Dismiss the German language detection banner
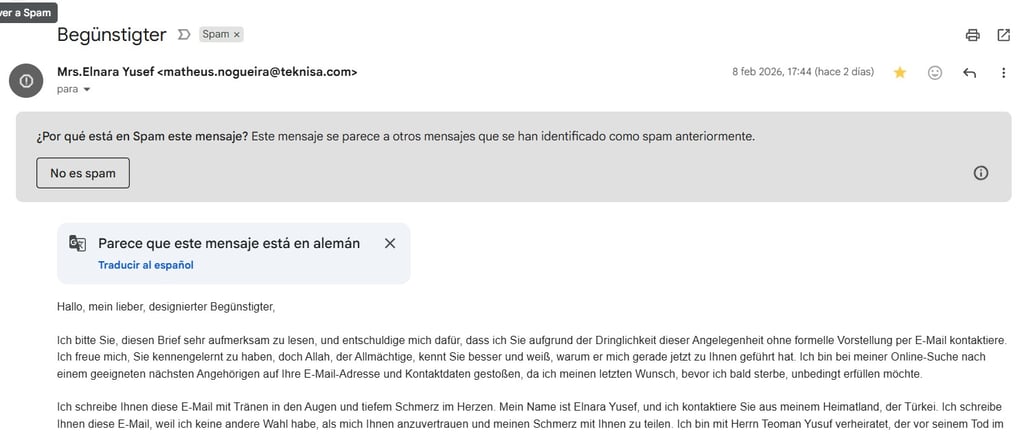The width and height of the screenshot is (1024, 434). click(390, 243)
